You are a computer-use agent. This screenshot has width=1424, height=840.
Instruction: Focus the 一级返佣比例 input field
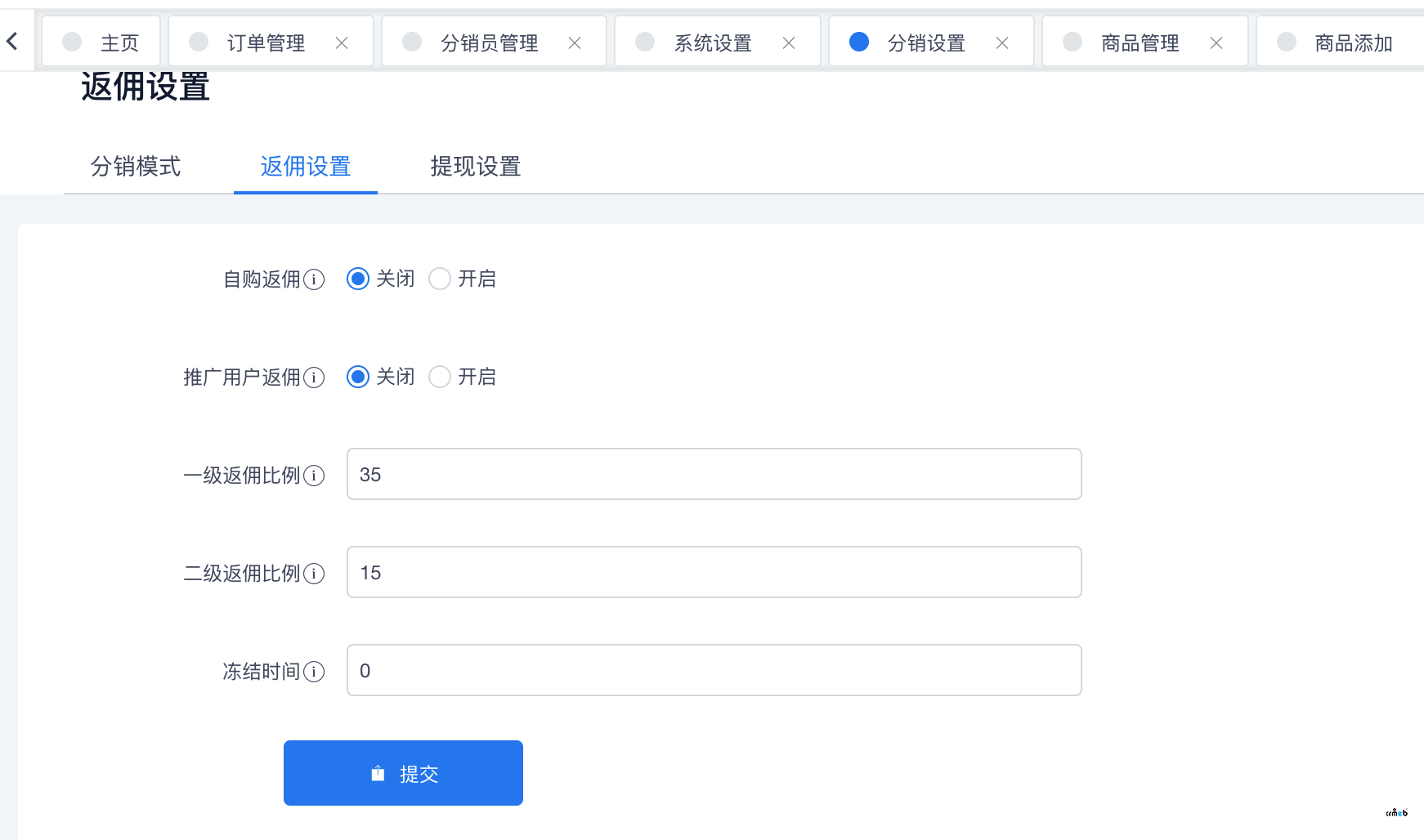(x=714, y=474)
